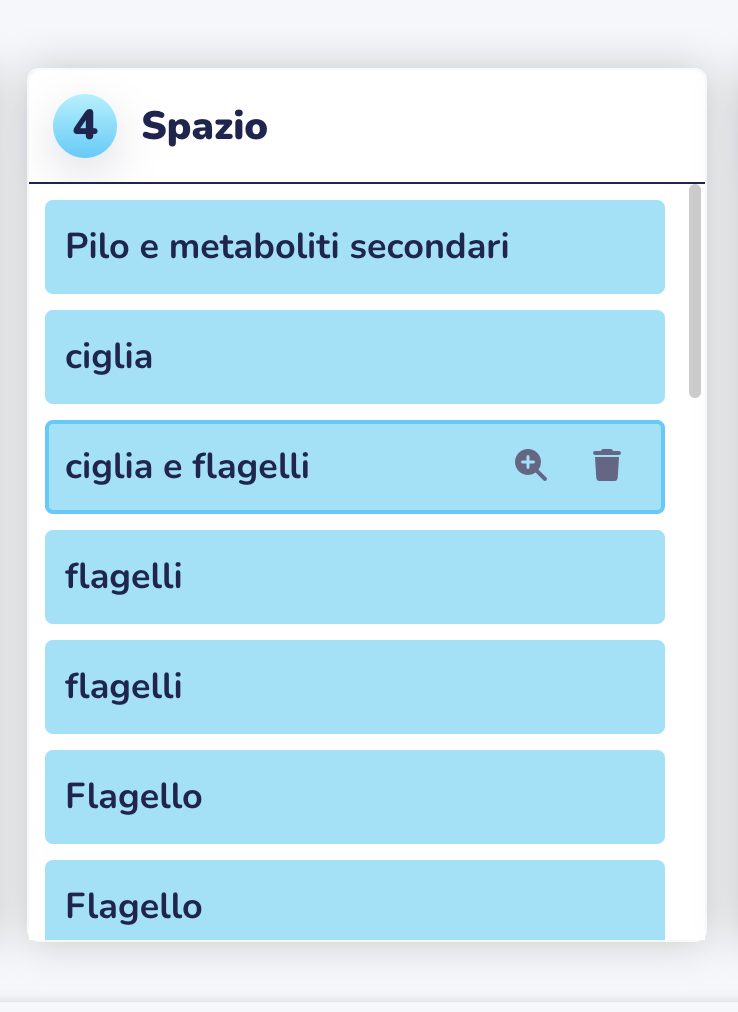This screenshot has height=1012, width=738.
Task: Click the gray page background below the panel
Action: click(369, 975)
